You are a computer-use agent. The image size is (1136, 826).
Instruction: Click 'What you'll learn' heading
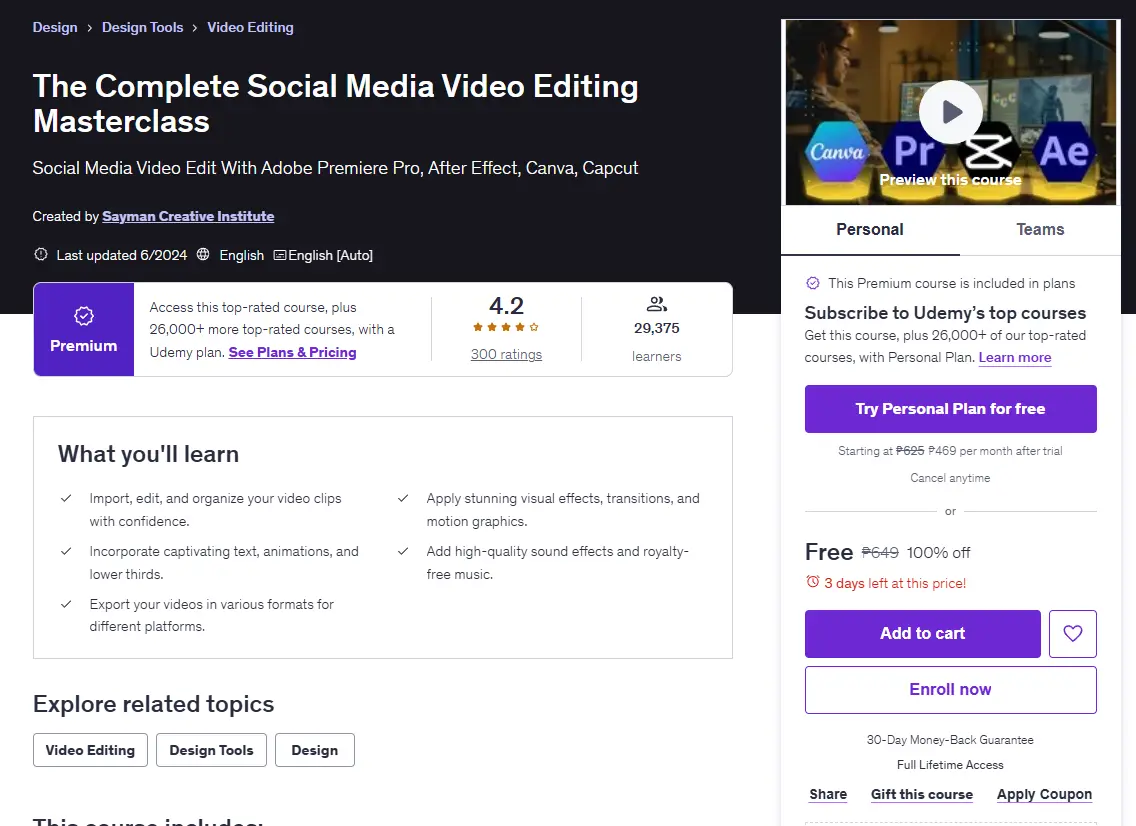pos(149,454)
